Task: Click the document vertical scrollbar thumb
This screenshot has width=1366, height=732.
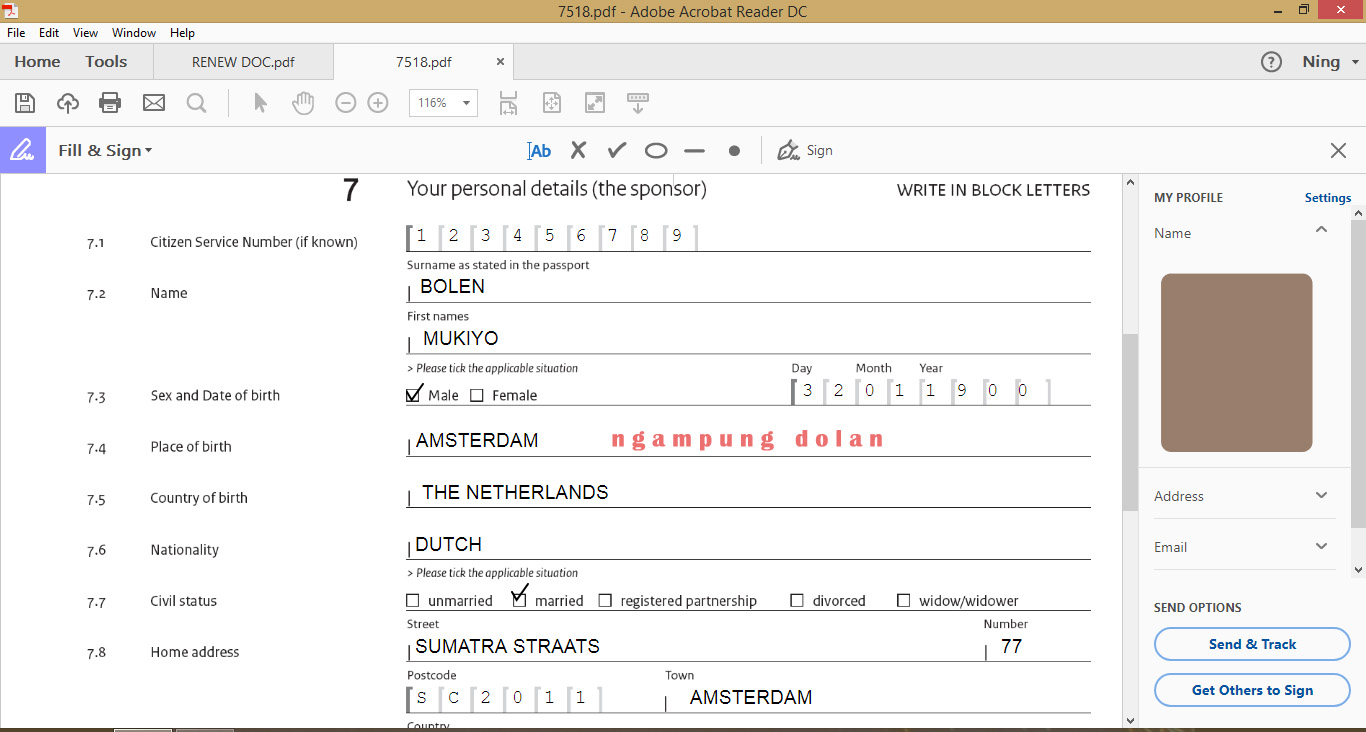Action: tap(1130, 422)
